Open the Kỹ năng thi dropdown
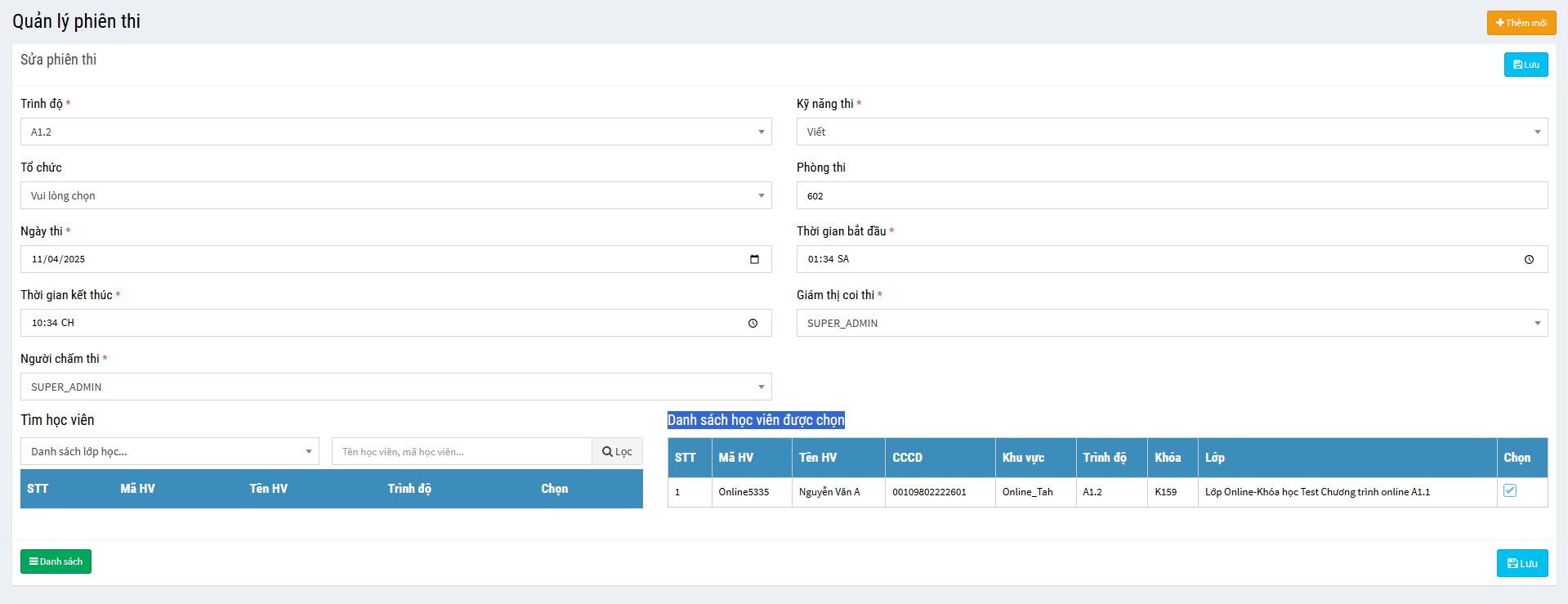Screen dimensions: 1568x604 [1172, 132]
